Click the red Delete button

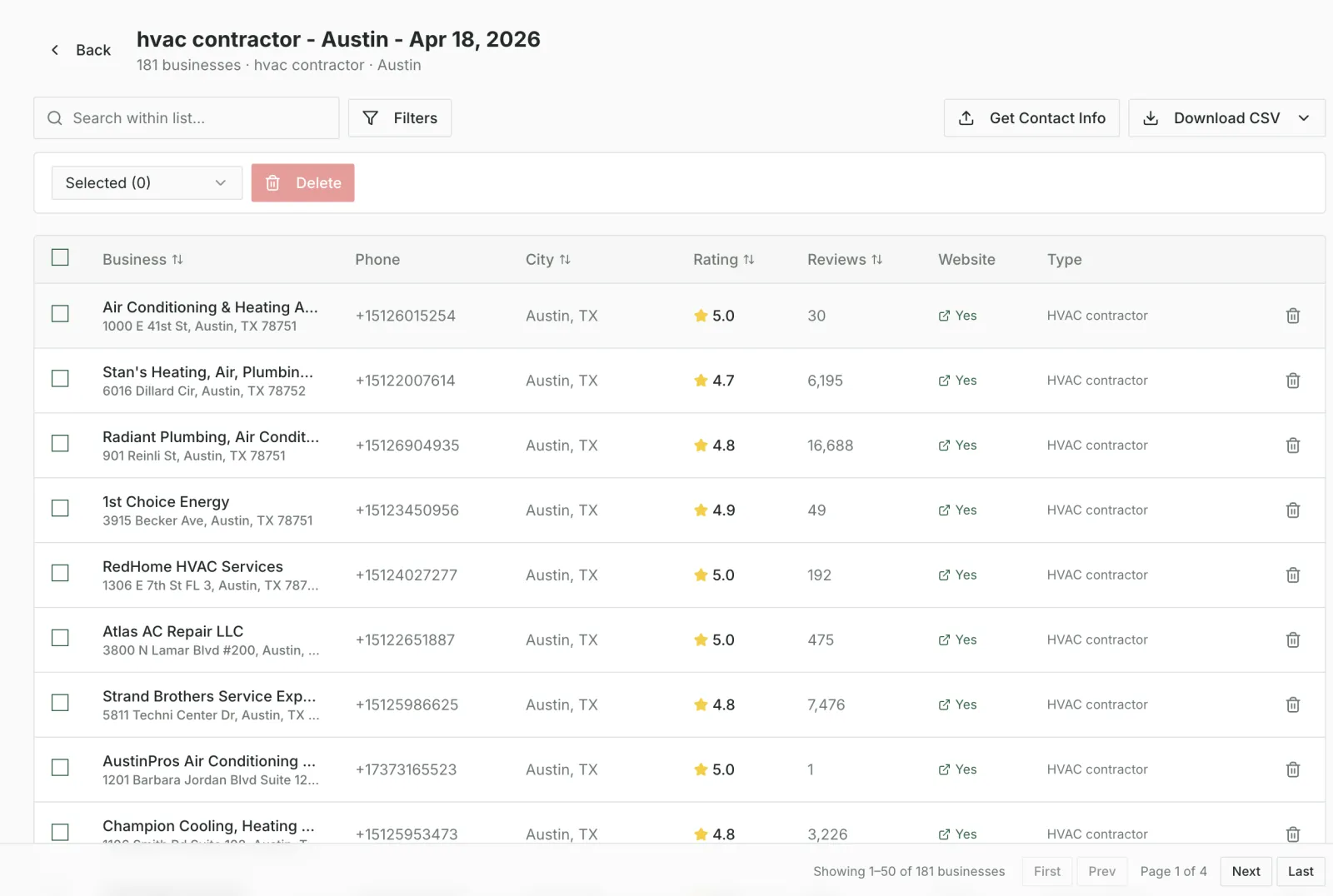303,183
